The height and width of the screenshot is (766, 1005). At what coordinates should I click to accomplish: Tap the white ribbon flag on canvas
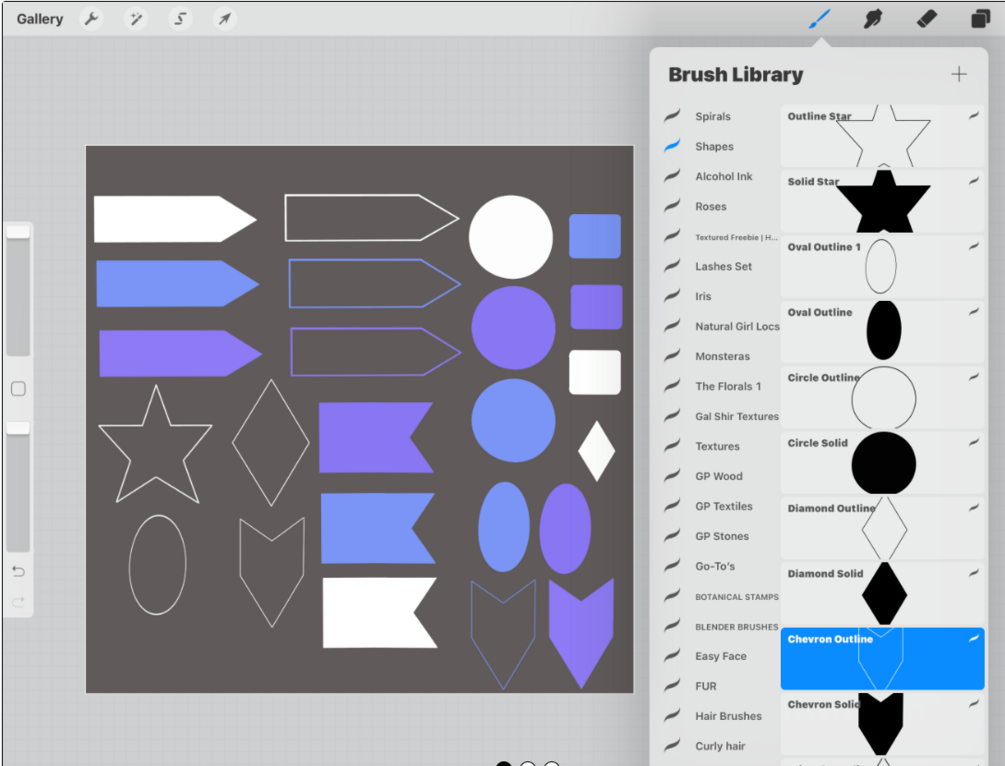pyautogui.click(x=380, y=613)
